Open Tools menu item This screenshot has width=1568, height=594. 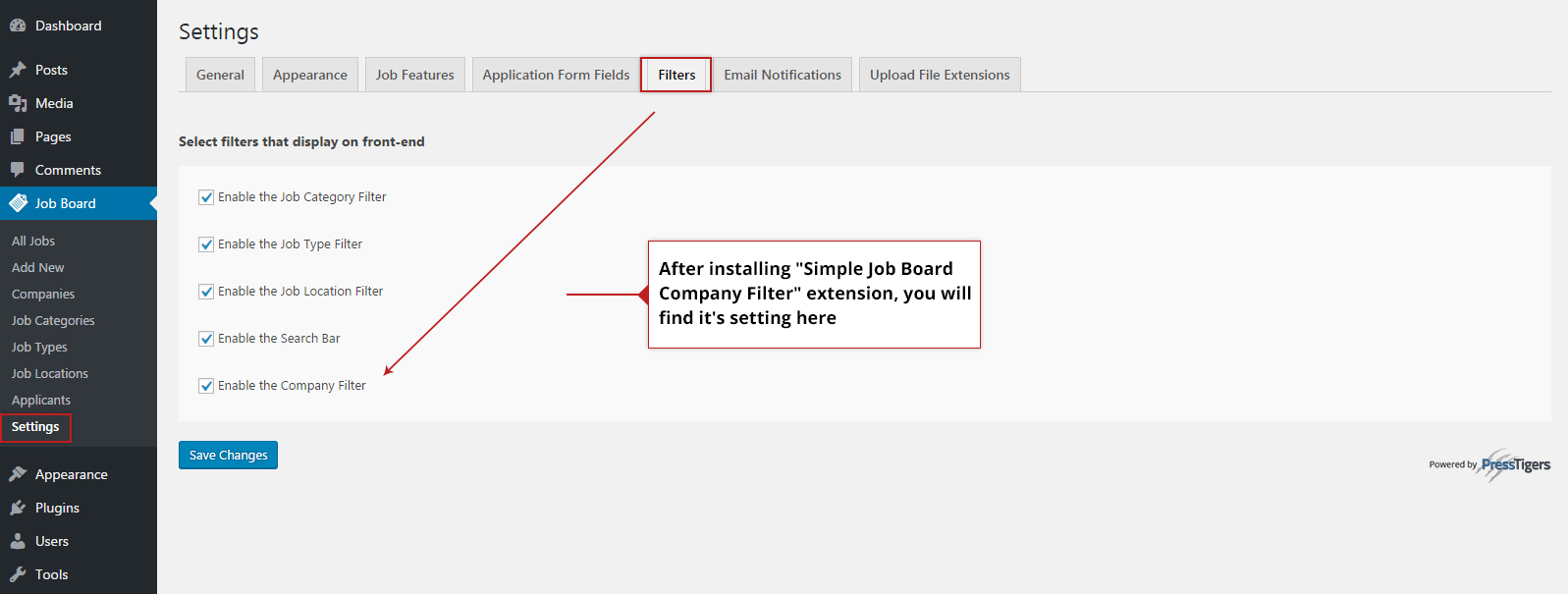[79, 574]
